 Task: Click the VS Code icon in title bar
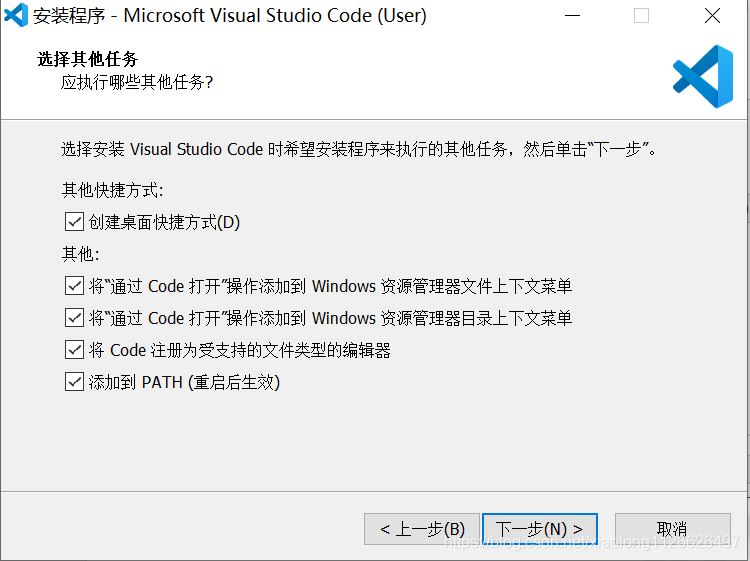[x=16, y=15]
